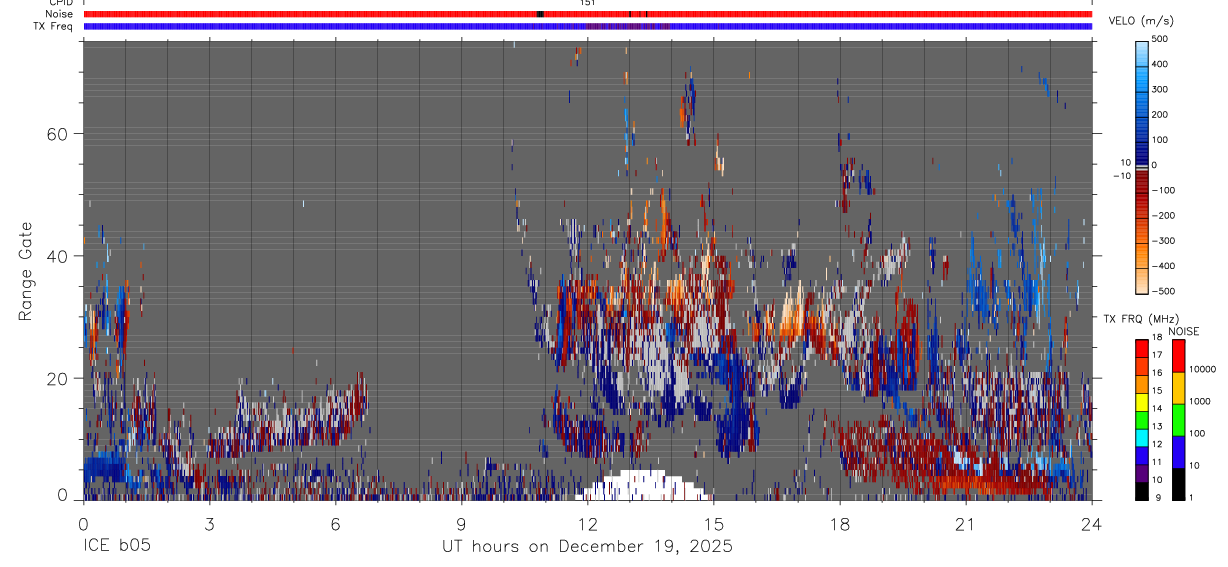Click the 'UT hours on December 19, 2025' caption
The width and height of the screenshot is (1228, 567).
[587, 547]
